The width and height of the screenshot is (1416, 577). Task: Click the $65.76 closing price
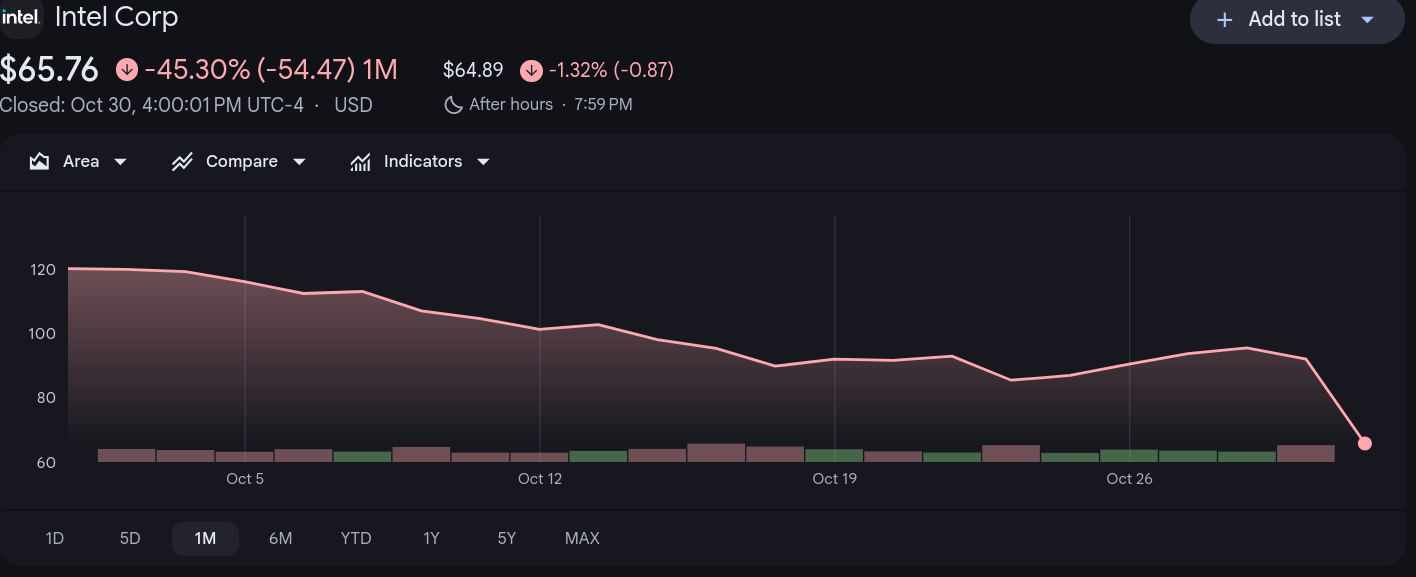pyautogui.click(x=49, y=70)
